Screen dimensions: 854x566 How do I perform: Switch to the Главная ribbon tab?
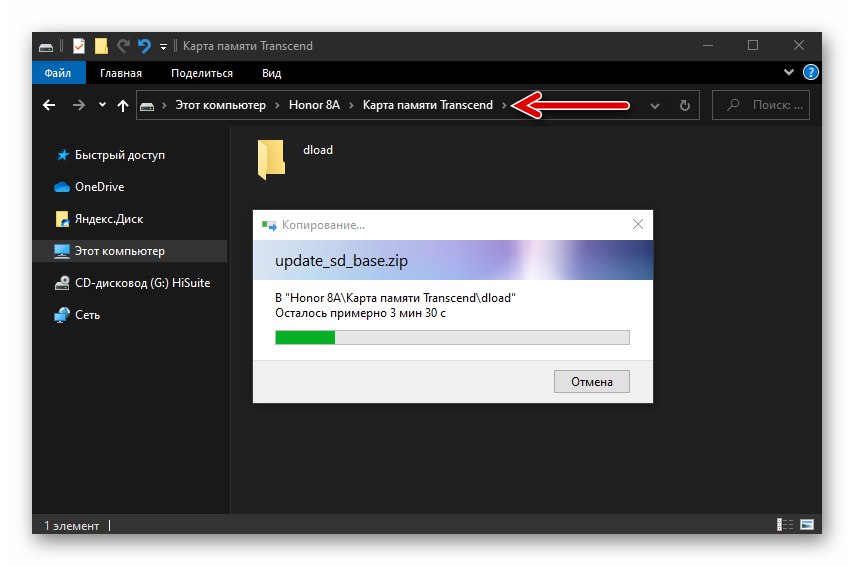120,73
